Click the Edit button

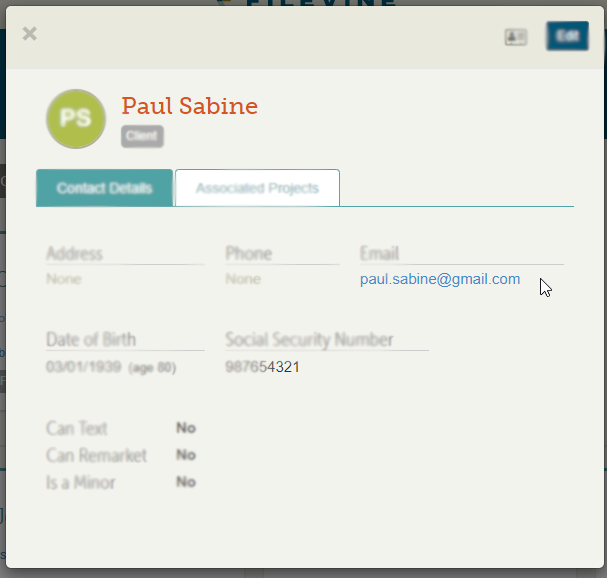point(567,36)
